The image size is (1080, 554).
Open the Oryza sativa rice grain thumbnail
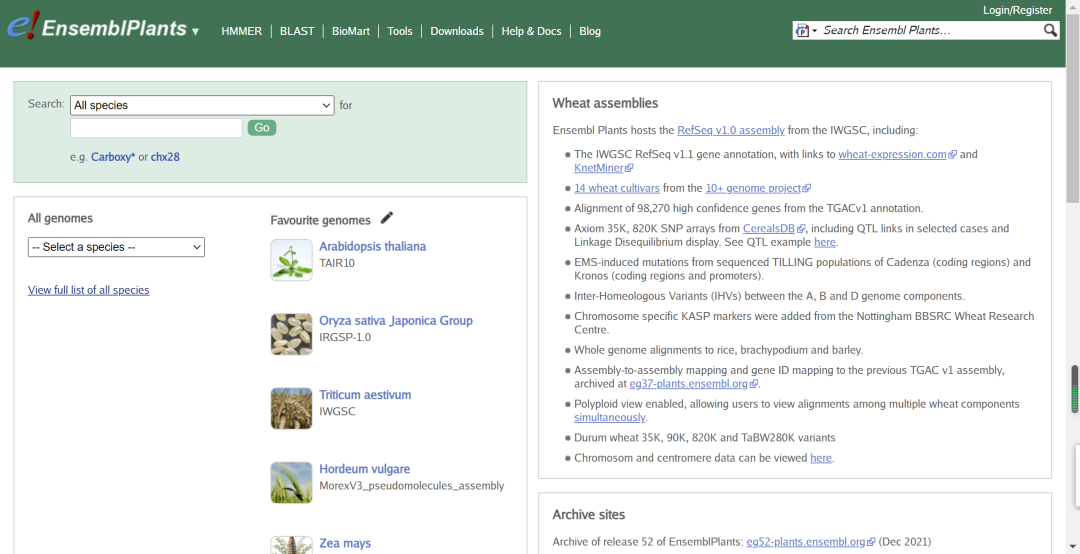coord(291,334)
